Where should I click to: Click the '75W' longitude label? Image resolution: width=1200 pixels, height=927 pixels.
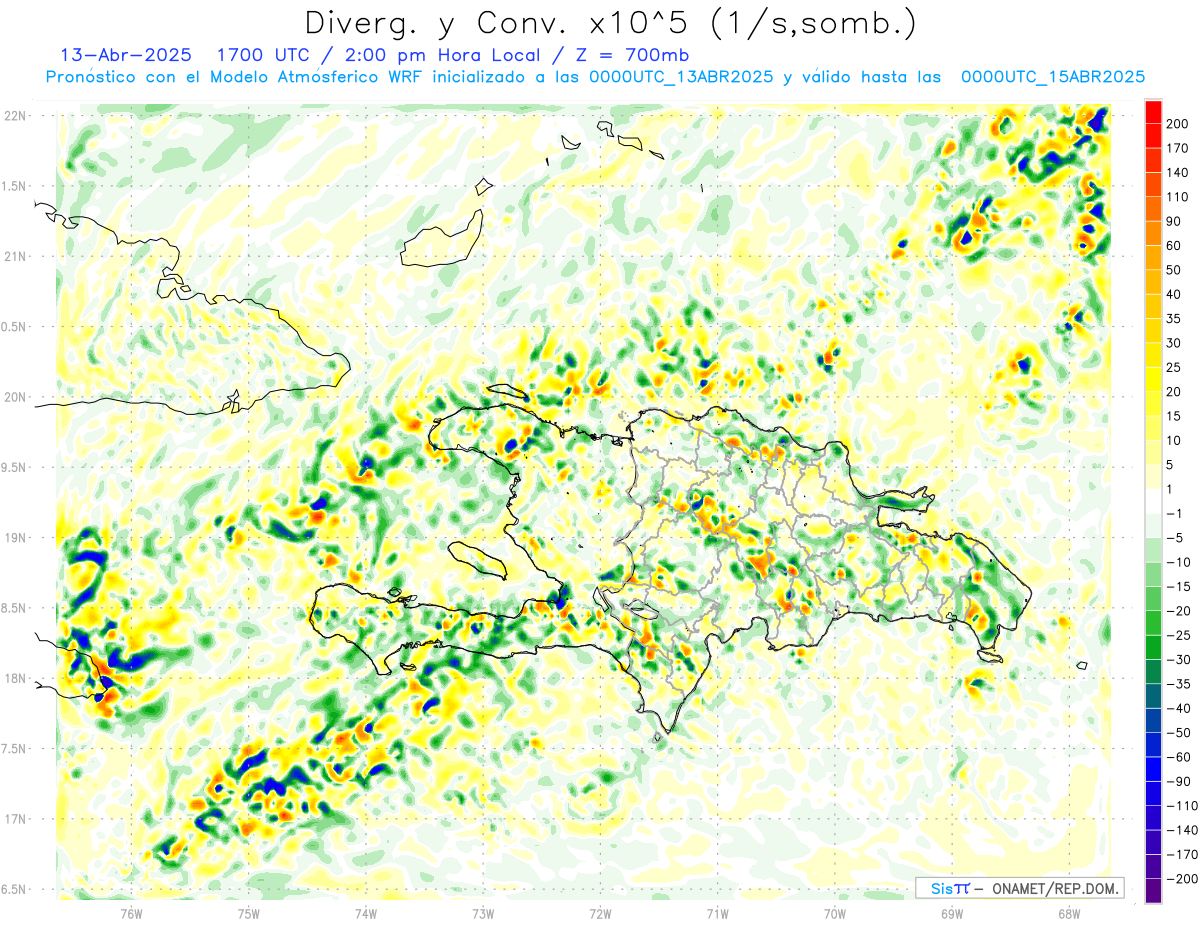[249, 913]
